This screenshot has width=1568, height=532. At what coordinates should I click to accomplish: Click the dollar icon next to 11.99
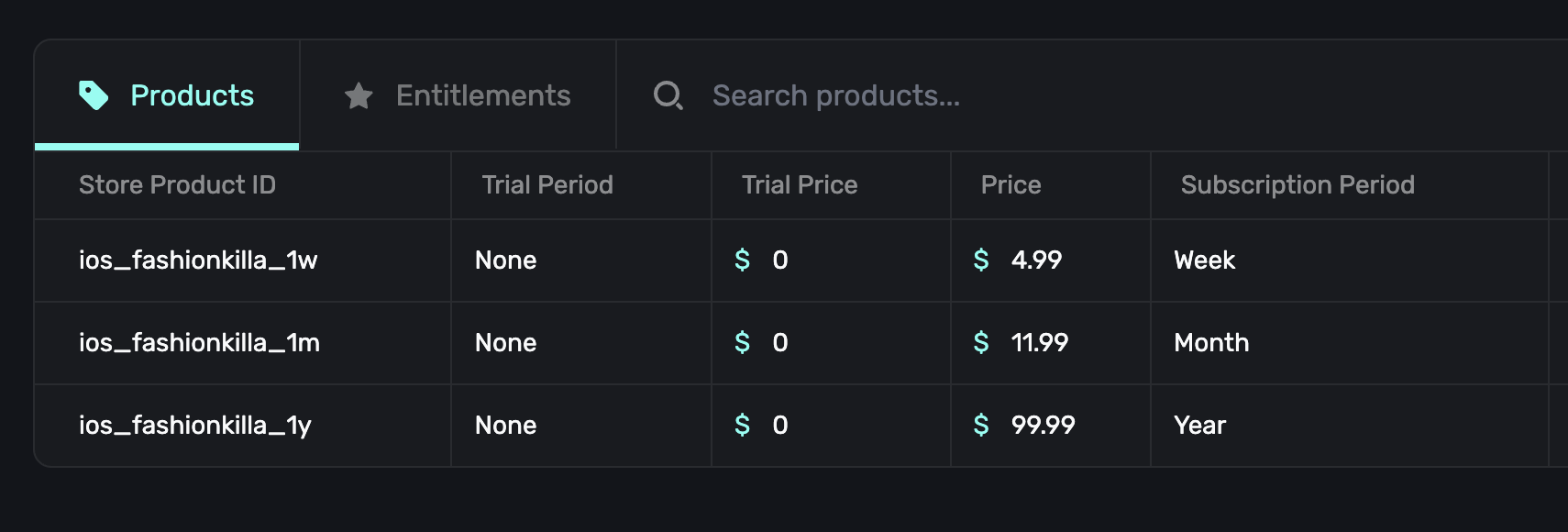click(x=981, y=343)
